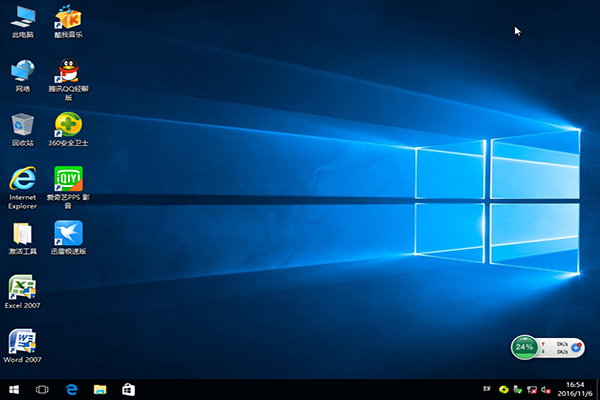
Task: Click the 24% memory ball of 360 widget
Action: [524, 347]
